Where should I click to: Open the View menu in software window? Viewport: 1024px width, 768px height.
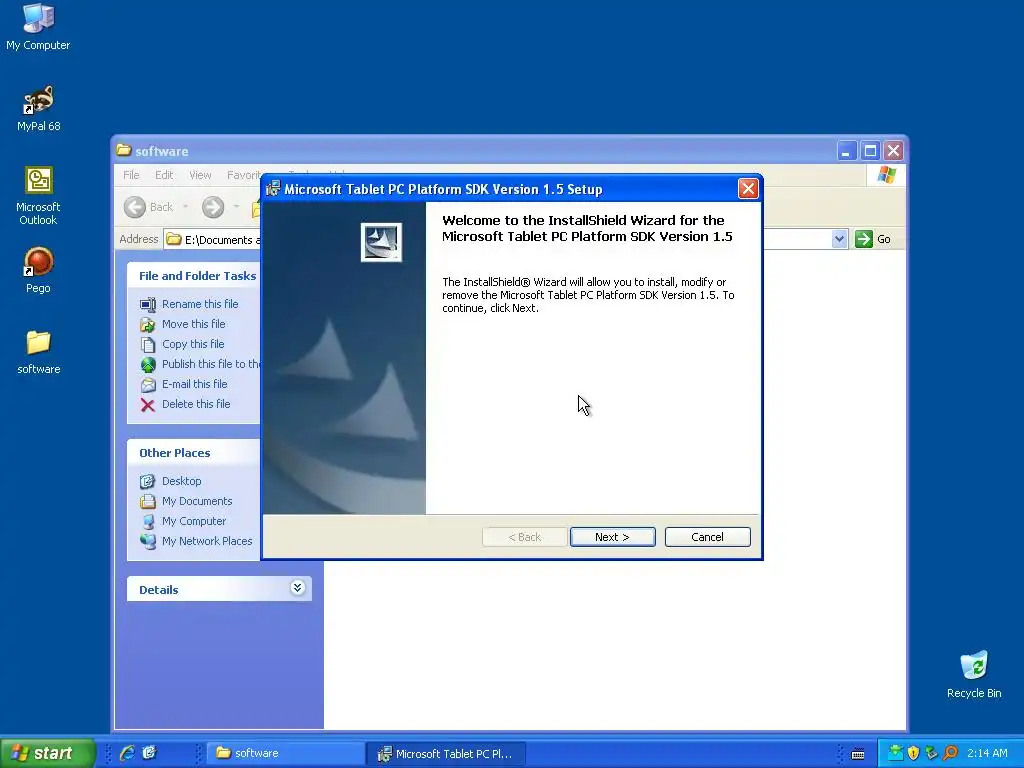tap(200, 175)
